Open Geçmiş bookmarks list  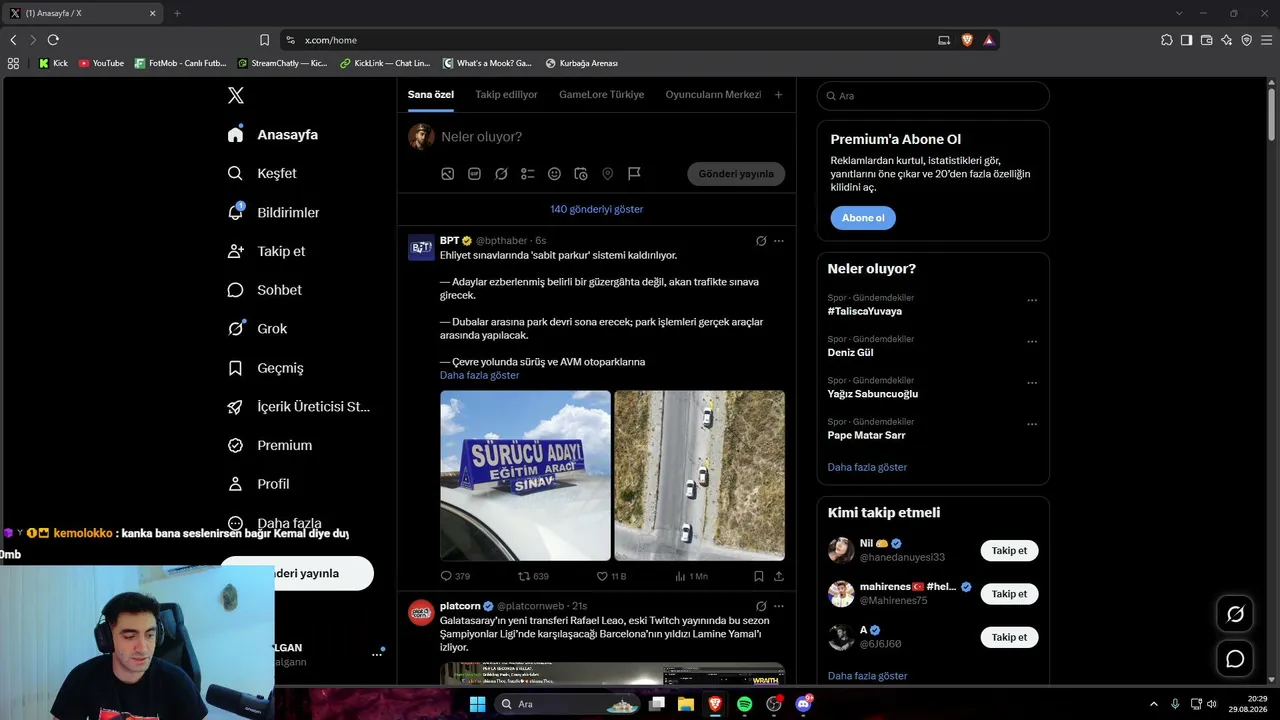[x=265, y=368]
